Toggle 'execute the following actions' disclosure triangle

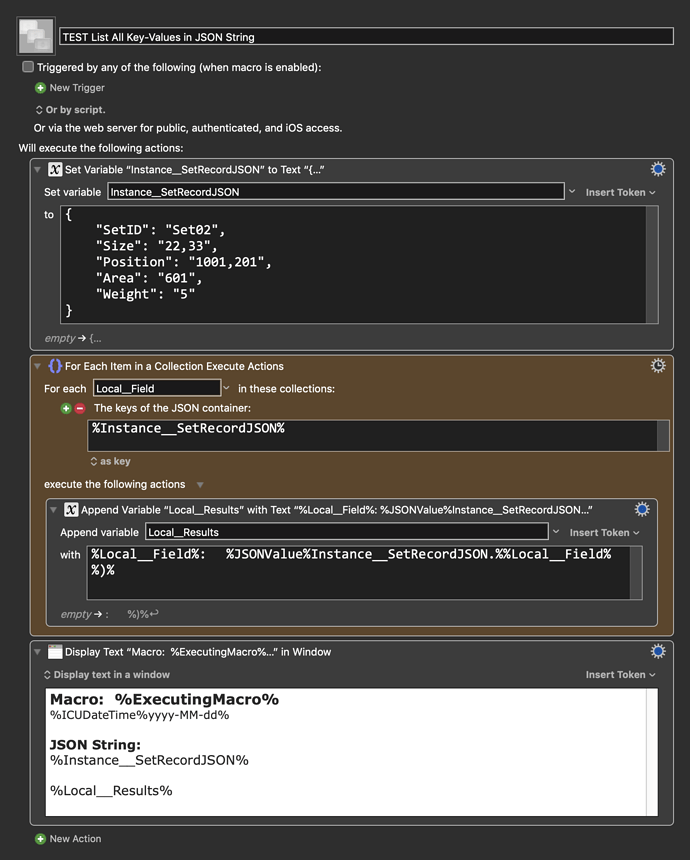pos(200,485)
